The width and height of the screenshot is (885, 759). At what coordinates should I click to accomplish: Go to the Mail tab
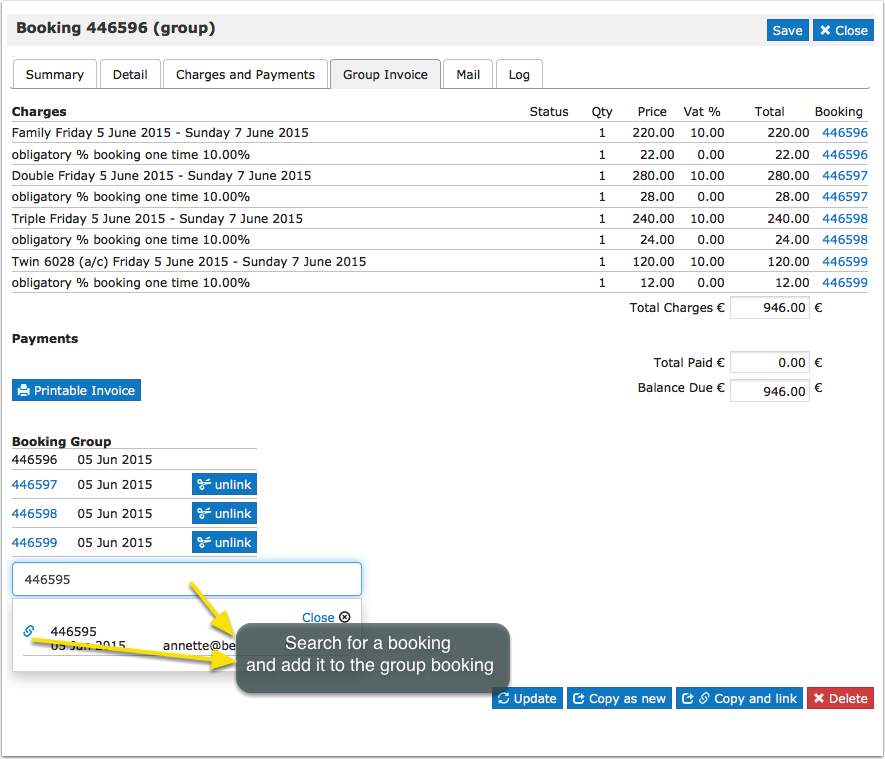click(468, 74)
